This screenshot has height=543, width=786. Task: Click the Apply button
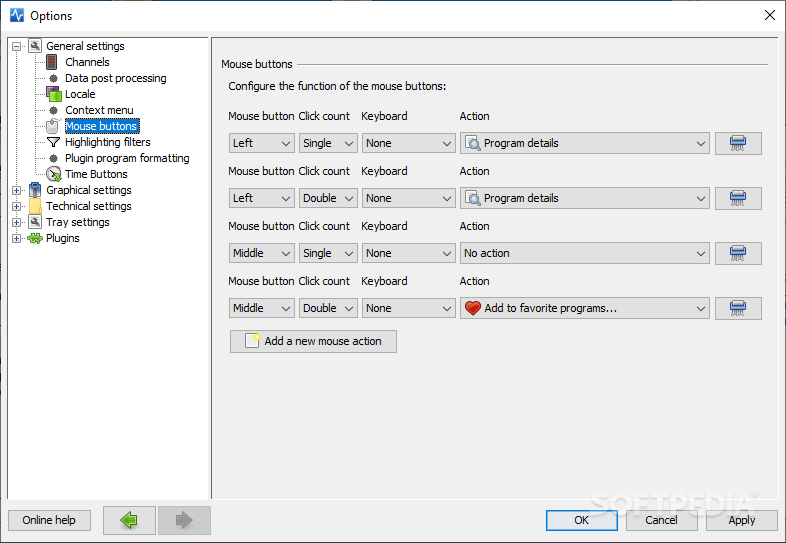tap(741, 520)
